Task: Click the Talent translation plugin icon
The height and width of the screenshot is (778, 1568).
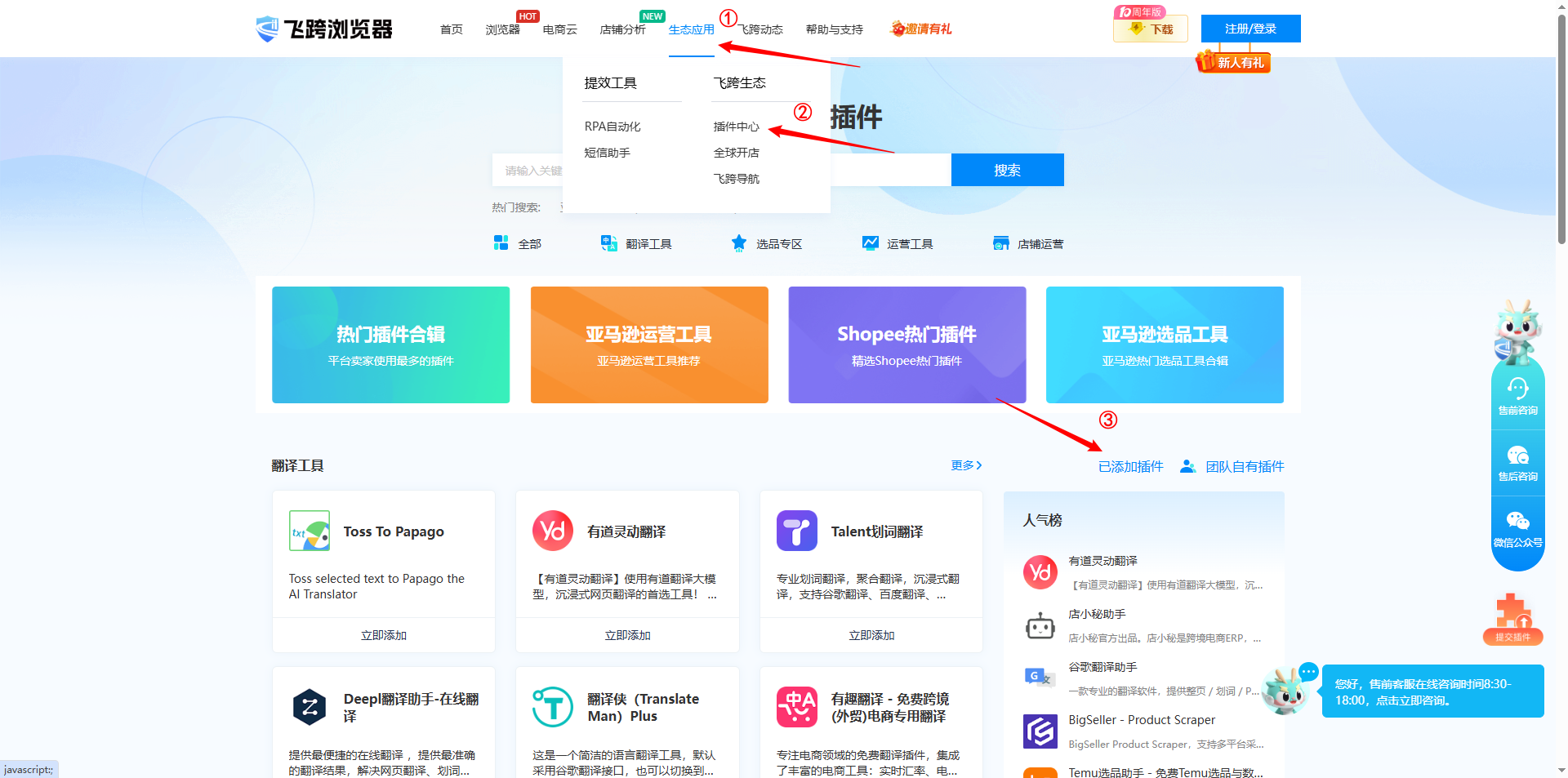Action: [x=796, y=531]
